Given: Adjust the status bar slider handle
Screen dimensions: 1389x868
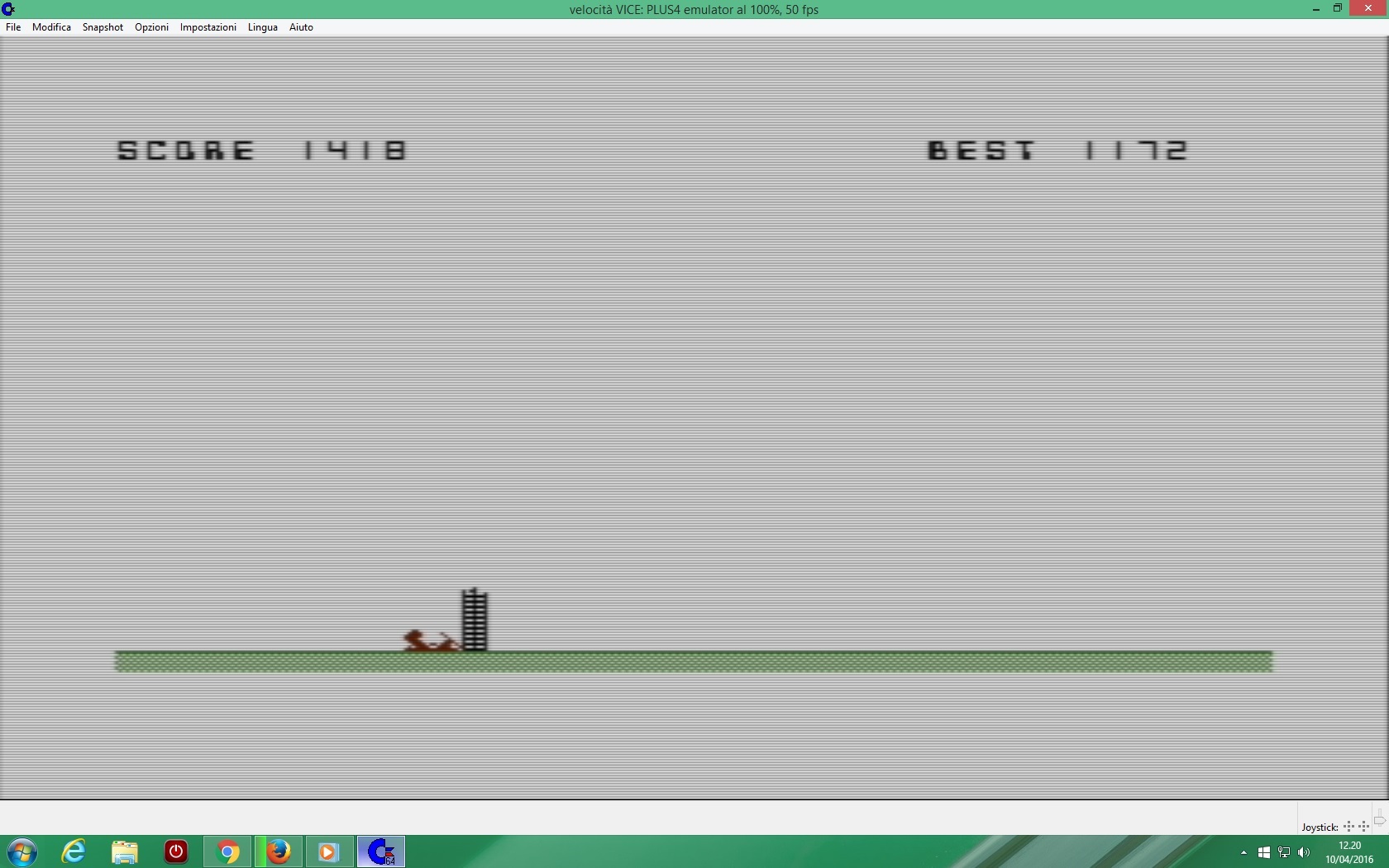Looking at the screenshot, I should click(x=1379, y=821).
